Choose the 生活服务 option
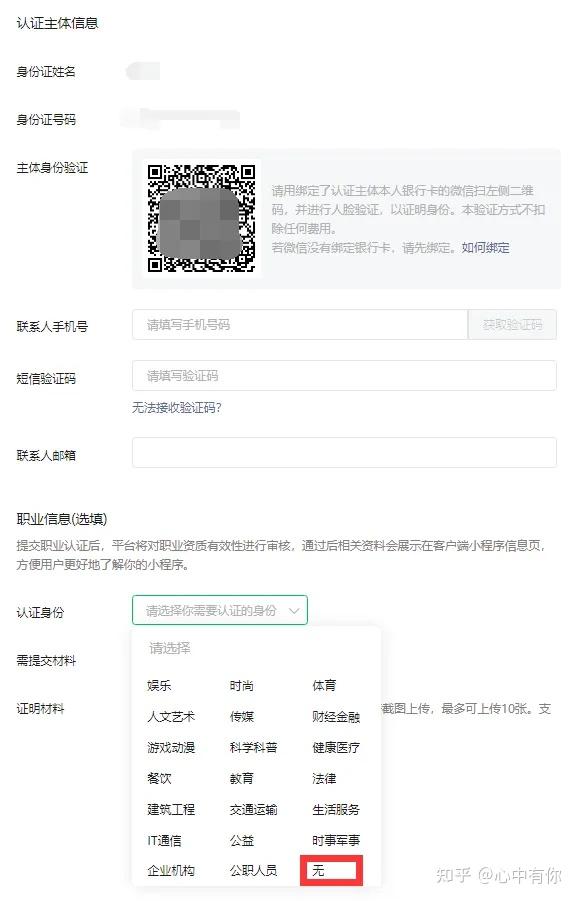Image resolution: width=576 pixels, height=901 pixels. [336, 810]
